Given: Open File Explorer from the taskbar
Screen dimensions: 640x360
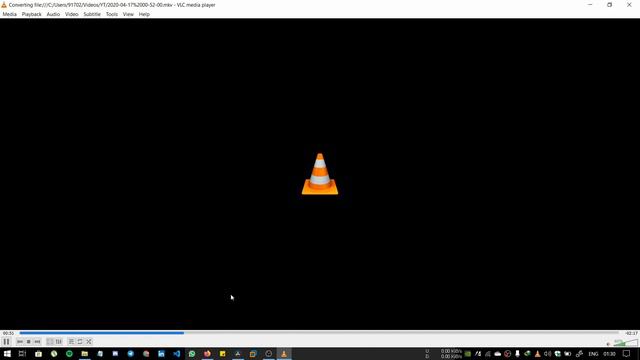Looking at the screenshot, I should point(84,354).
